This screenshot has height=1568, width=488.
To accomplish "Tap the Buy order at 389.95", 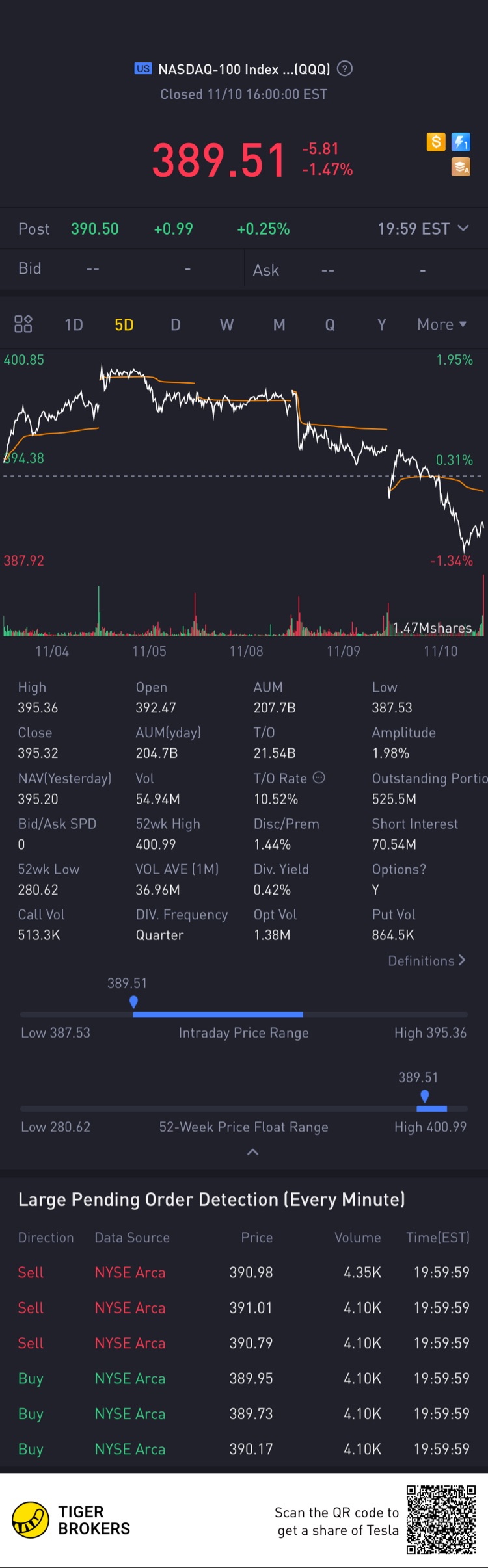I will [x=244, y=1378].
